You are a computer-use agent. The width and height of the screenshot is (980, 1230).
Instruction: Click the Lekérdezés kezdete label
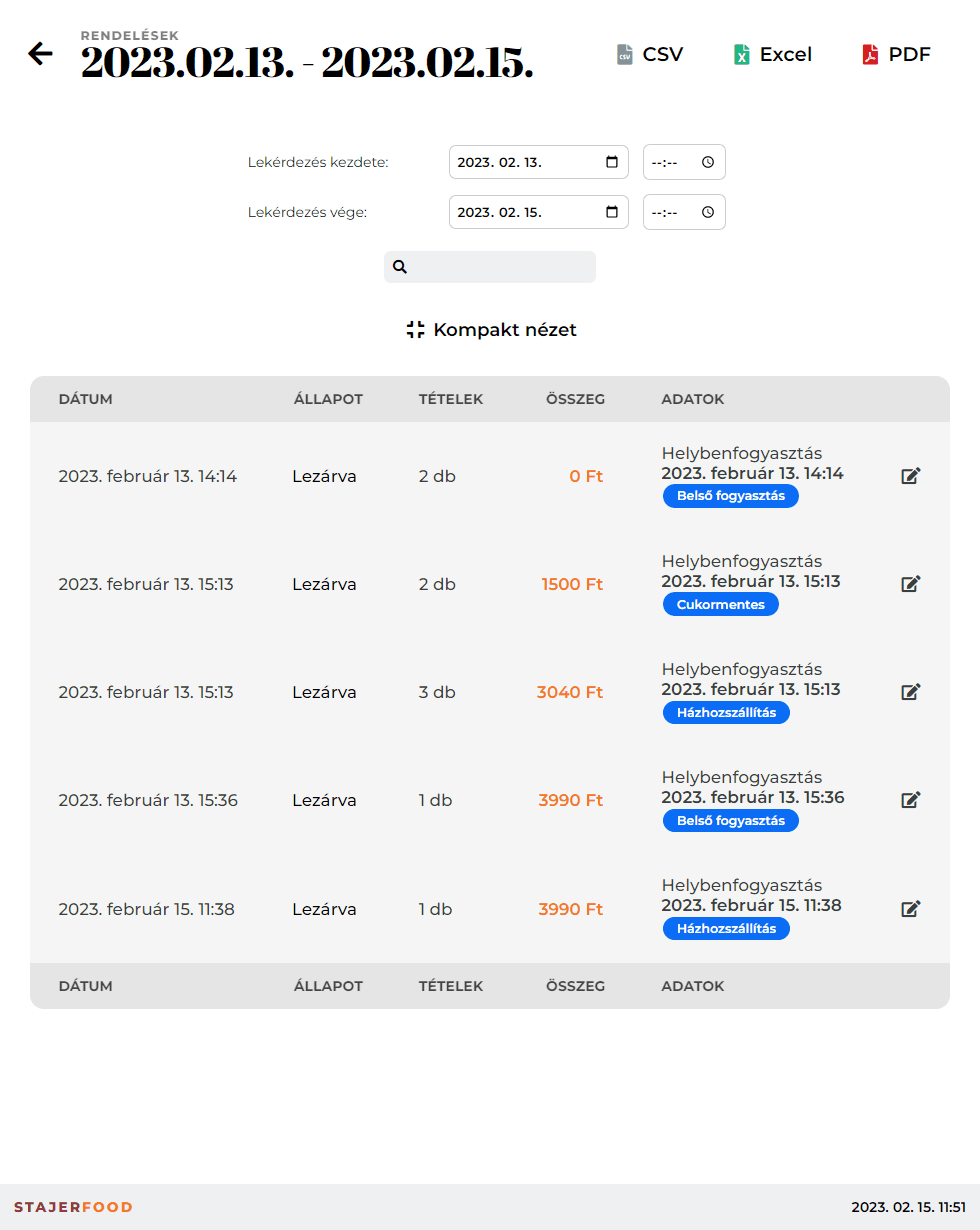[318, 162]
